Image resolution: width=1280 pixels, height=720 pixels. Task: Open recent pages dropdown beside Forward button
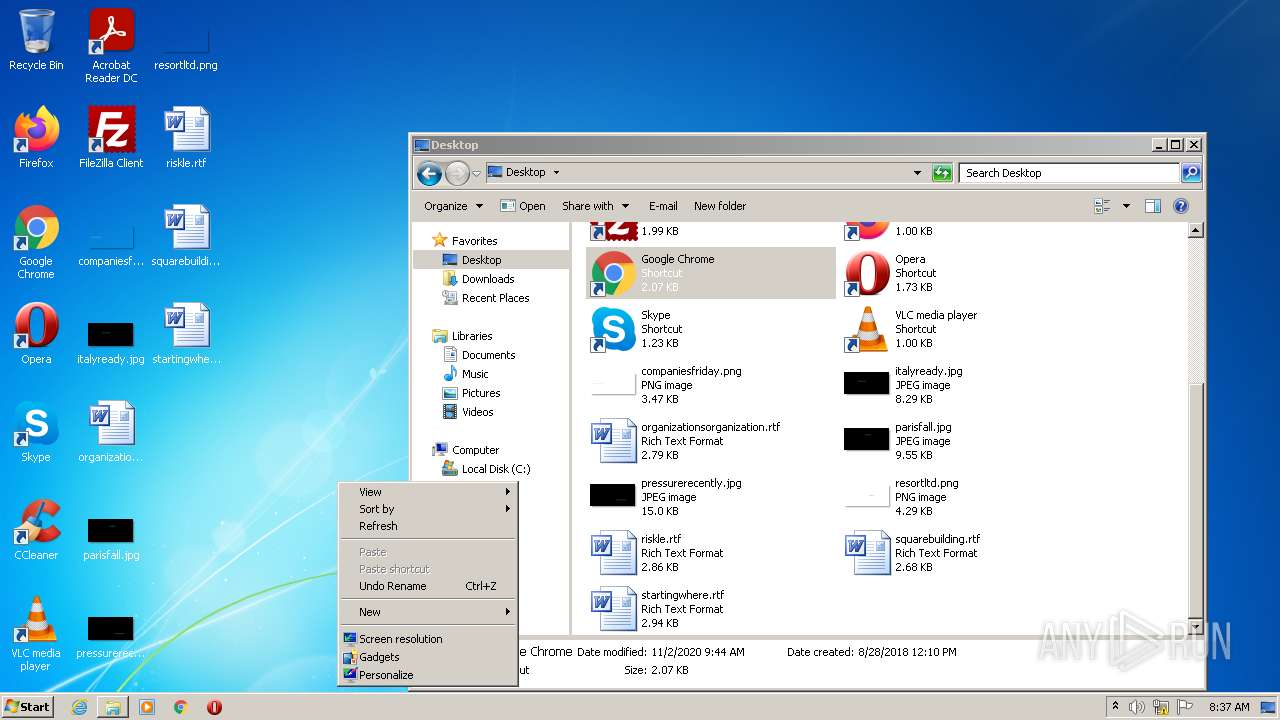tap(476, 173)
